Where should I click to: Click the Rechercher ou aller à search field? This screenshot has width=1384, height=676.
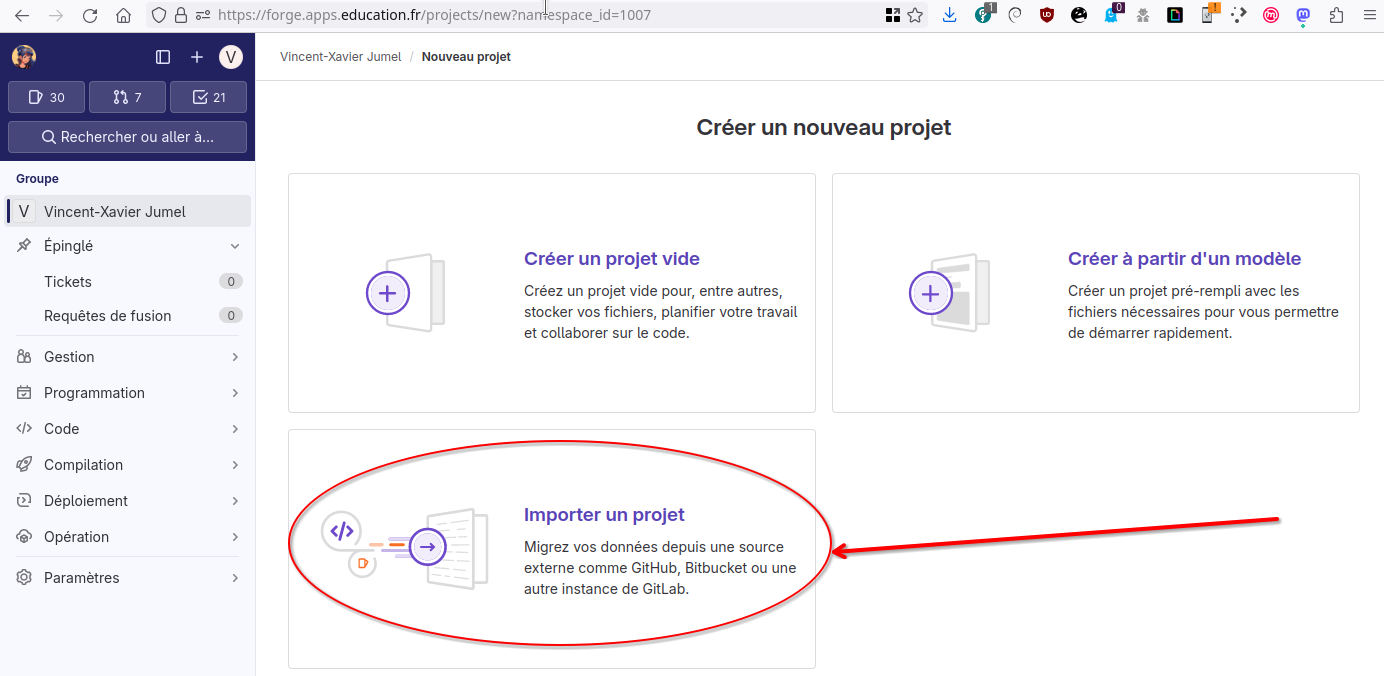click(127, 137)
